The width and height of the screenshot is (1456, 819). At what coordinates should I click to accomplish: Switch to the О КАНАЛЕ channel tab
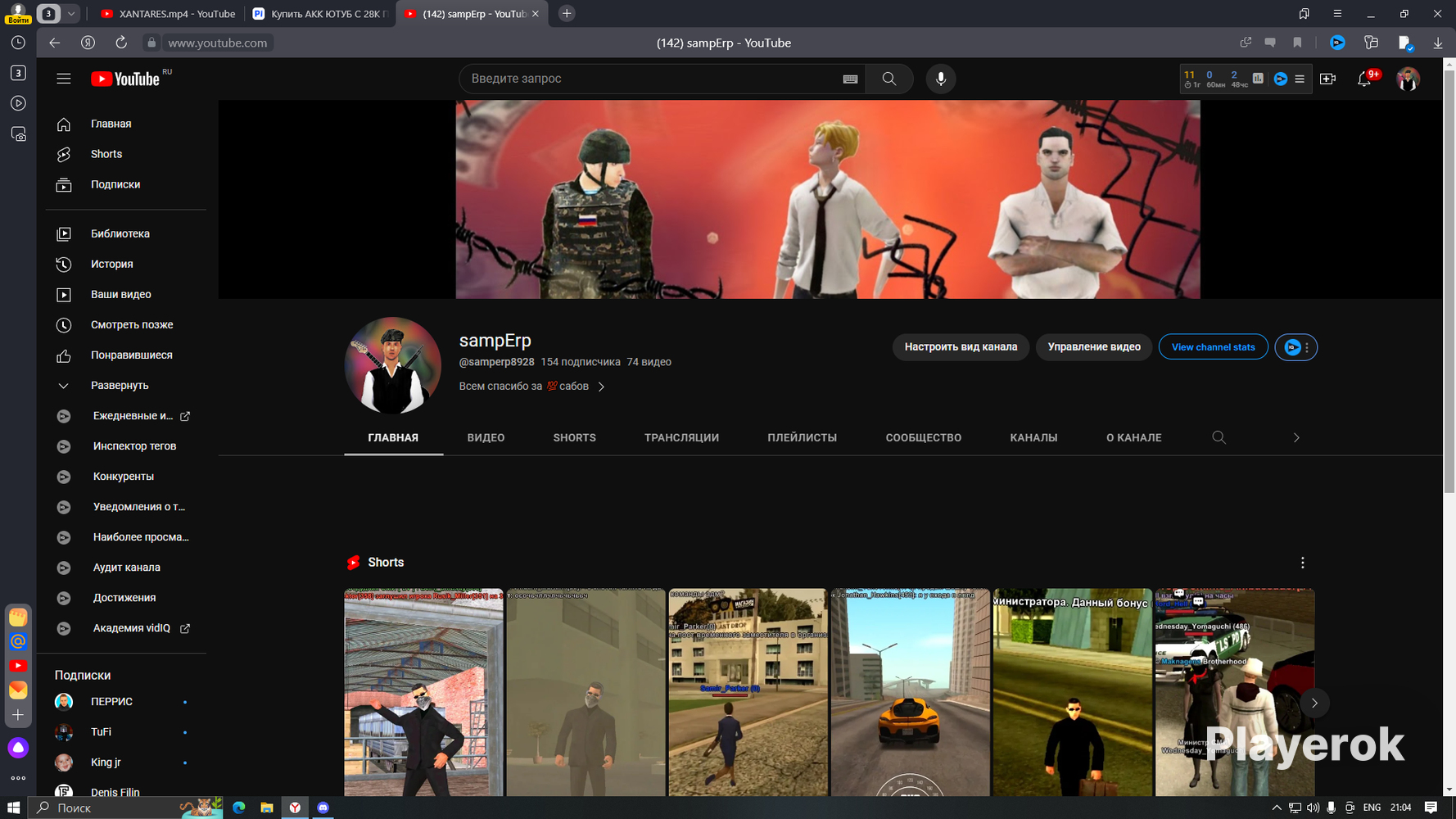coord(1133,437)
